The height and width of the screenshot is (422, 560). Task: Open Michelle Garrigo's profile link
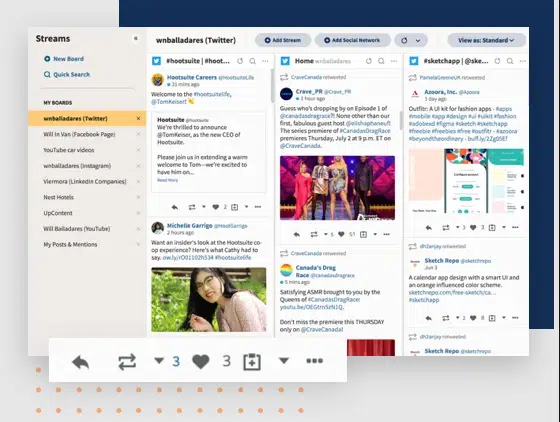pos(190,226)
